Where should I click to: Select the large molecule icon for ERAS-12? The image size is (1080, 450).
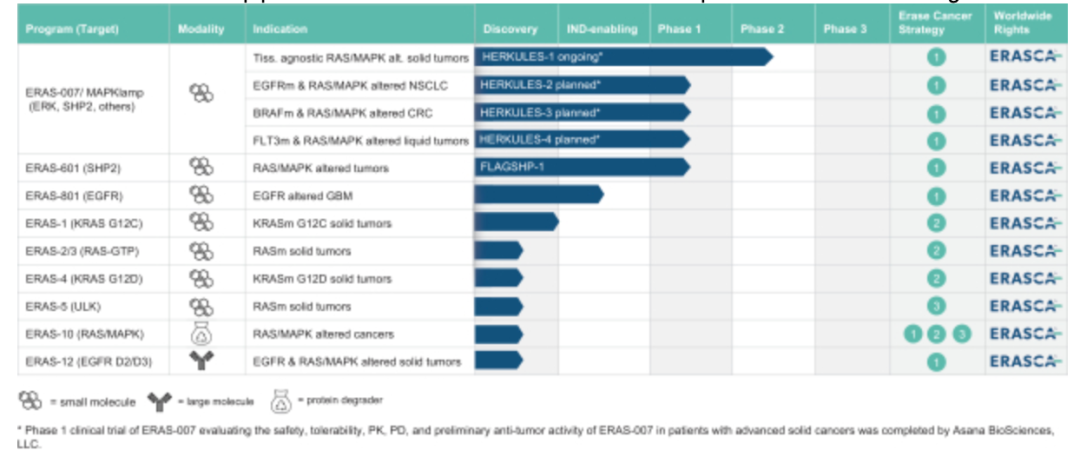tap(201, 361)
